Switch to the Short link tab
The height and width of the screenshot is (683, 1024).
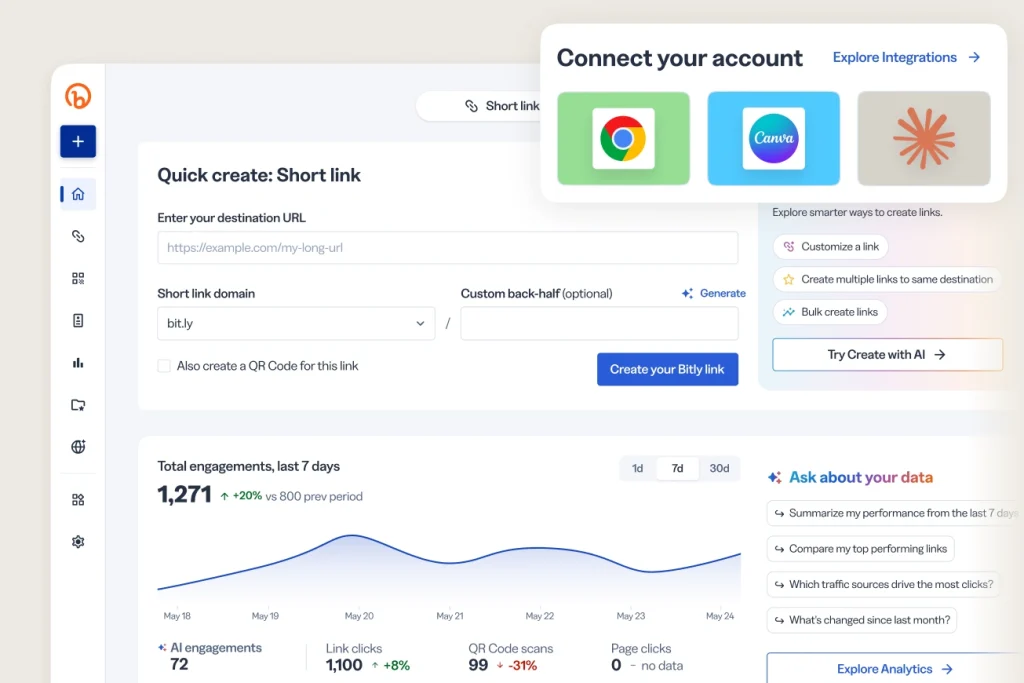502,106
